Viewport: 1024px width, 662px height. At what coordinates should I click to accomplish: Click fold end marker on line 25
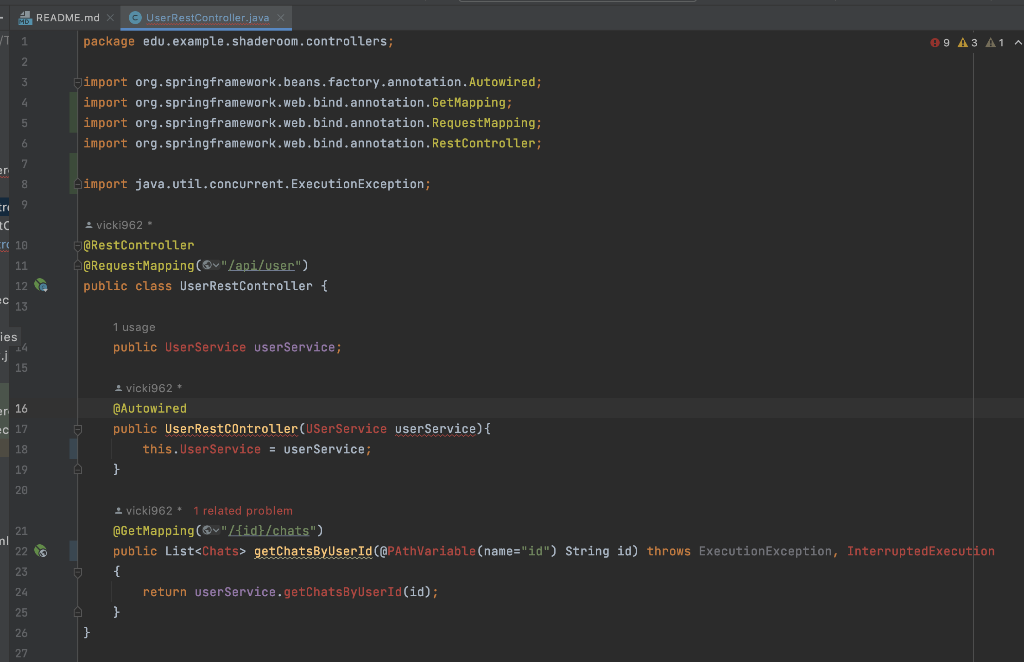click(x=78, y=612)
